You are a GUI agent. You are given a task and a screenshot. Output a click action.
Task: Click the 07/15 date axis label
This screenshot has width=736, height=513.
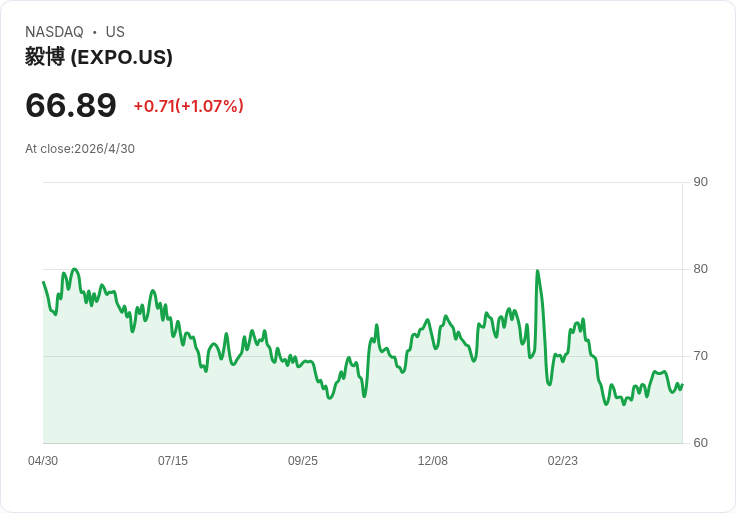pyautogui.click(x=173, y=461)
